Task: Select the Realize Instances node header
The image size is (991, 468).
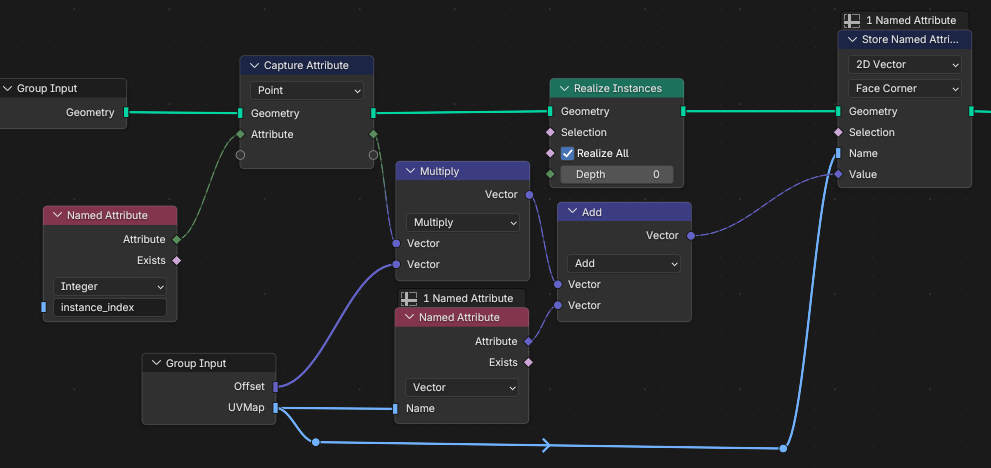Action: [x=616, y=89]
